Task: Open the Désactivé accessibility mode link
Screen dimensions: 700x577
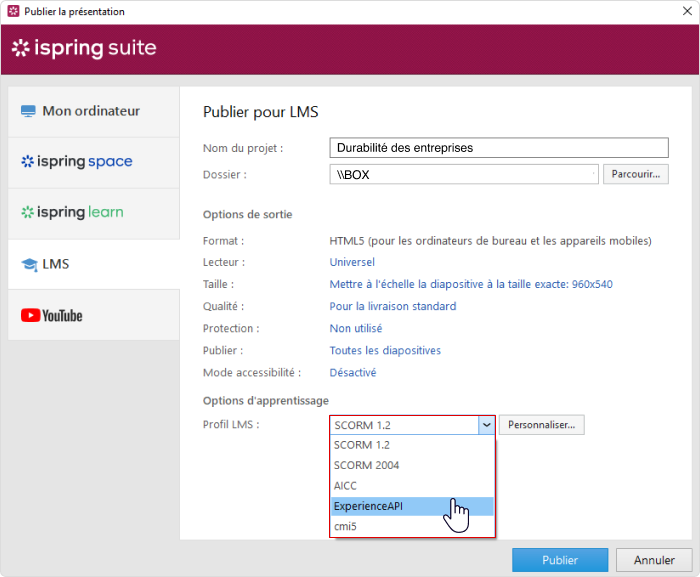Action: pos(353,372)
